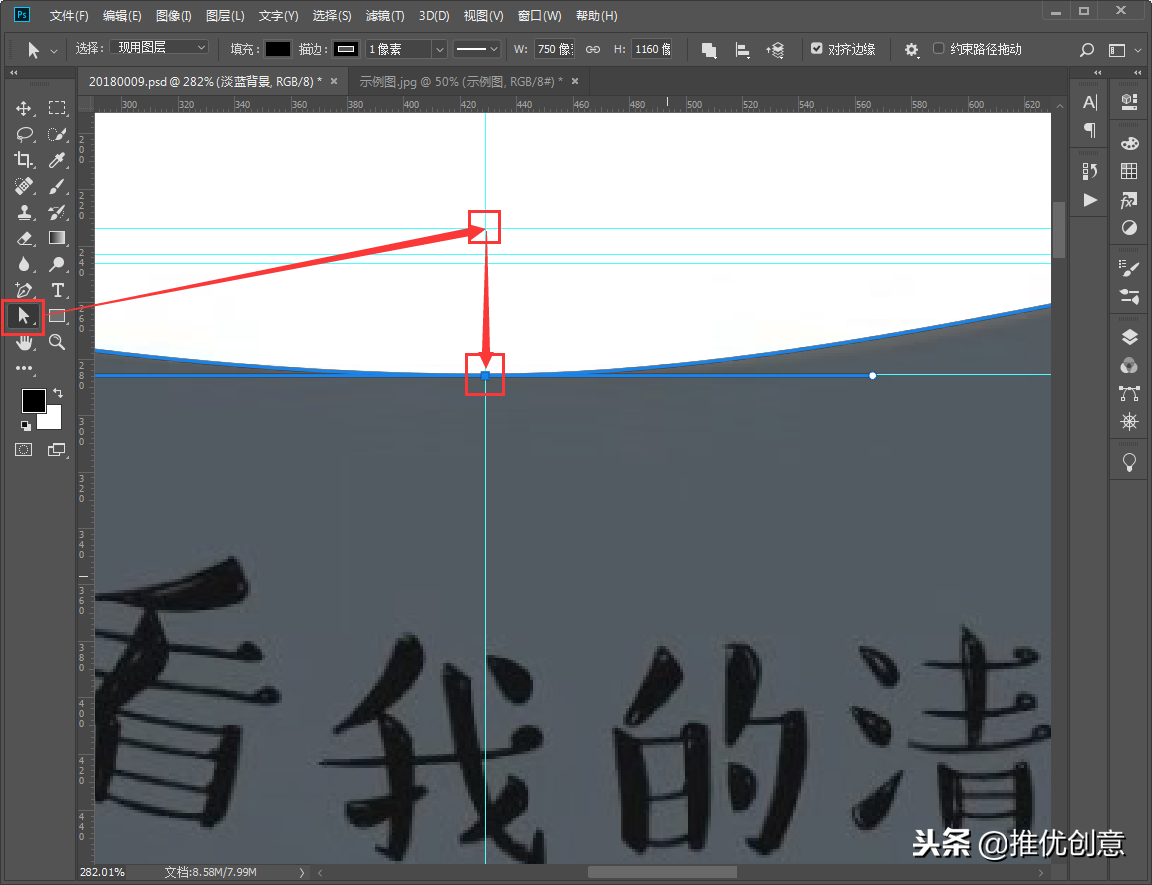
Task: Open the Learn lightbulb panel
Action: point(1129,462)
